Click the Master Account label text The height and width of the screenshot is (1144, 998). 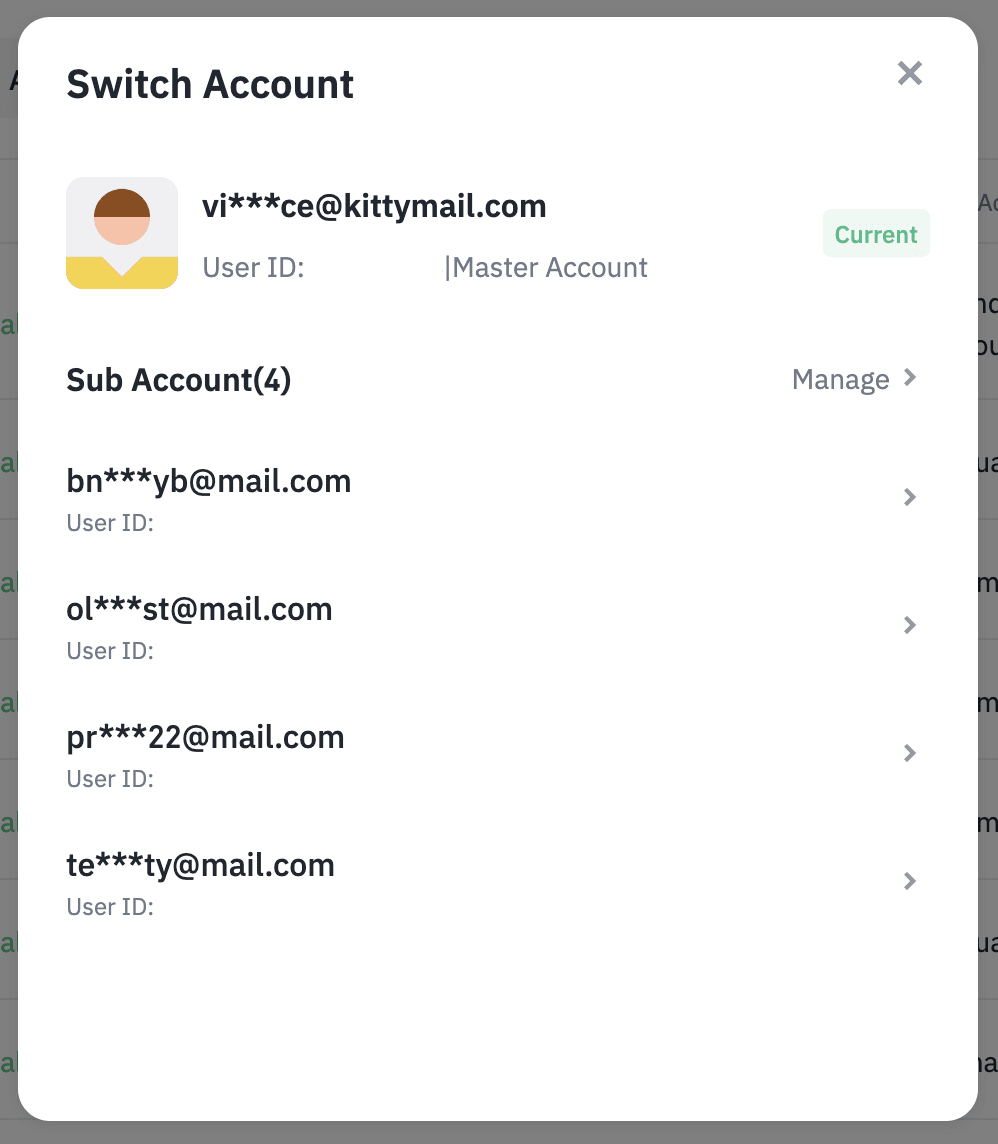[x=550, y=268]
